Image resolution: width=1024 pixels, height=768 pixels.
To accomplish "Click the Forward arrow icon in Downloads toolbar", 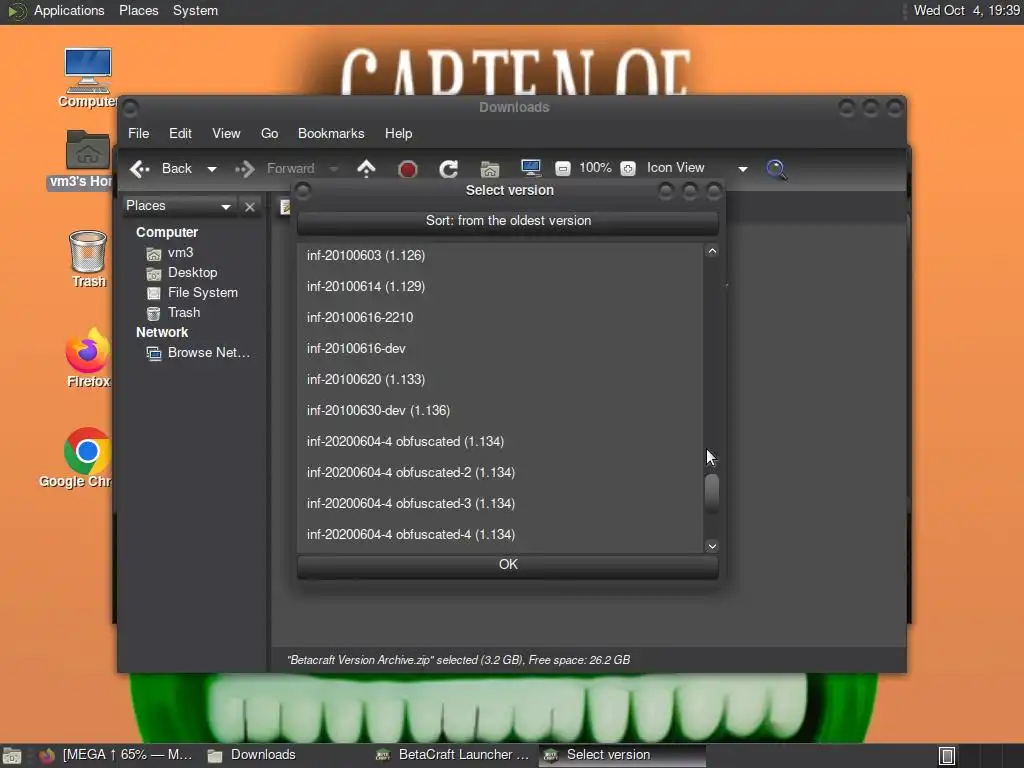I will [245, 169].
